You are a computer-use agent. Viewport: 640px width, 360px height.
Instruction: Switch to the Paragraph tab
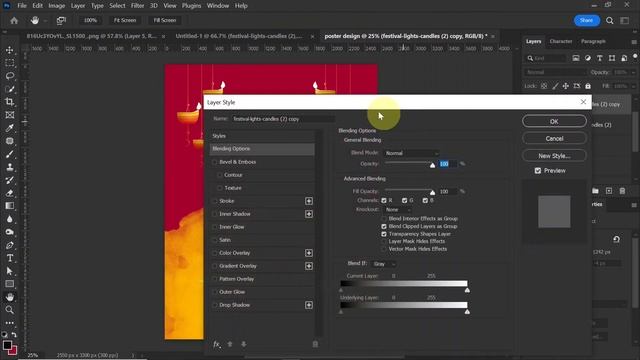(593, 41)
